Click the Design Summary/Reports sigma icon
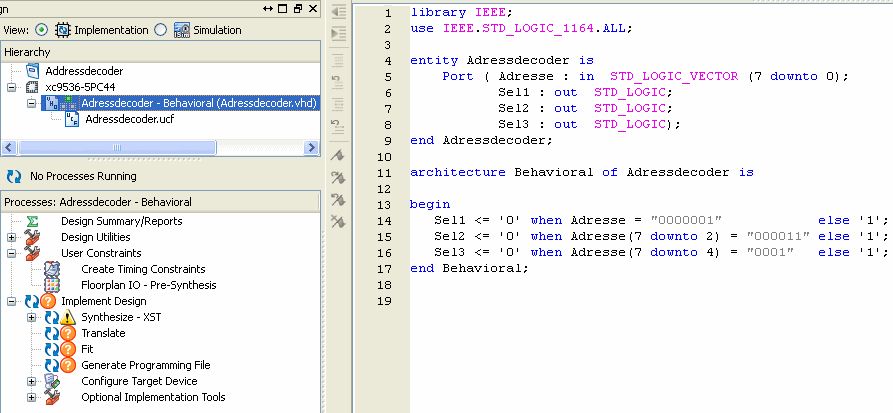Viewport: 893px width, 413px height. (32, 221)
